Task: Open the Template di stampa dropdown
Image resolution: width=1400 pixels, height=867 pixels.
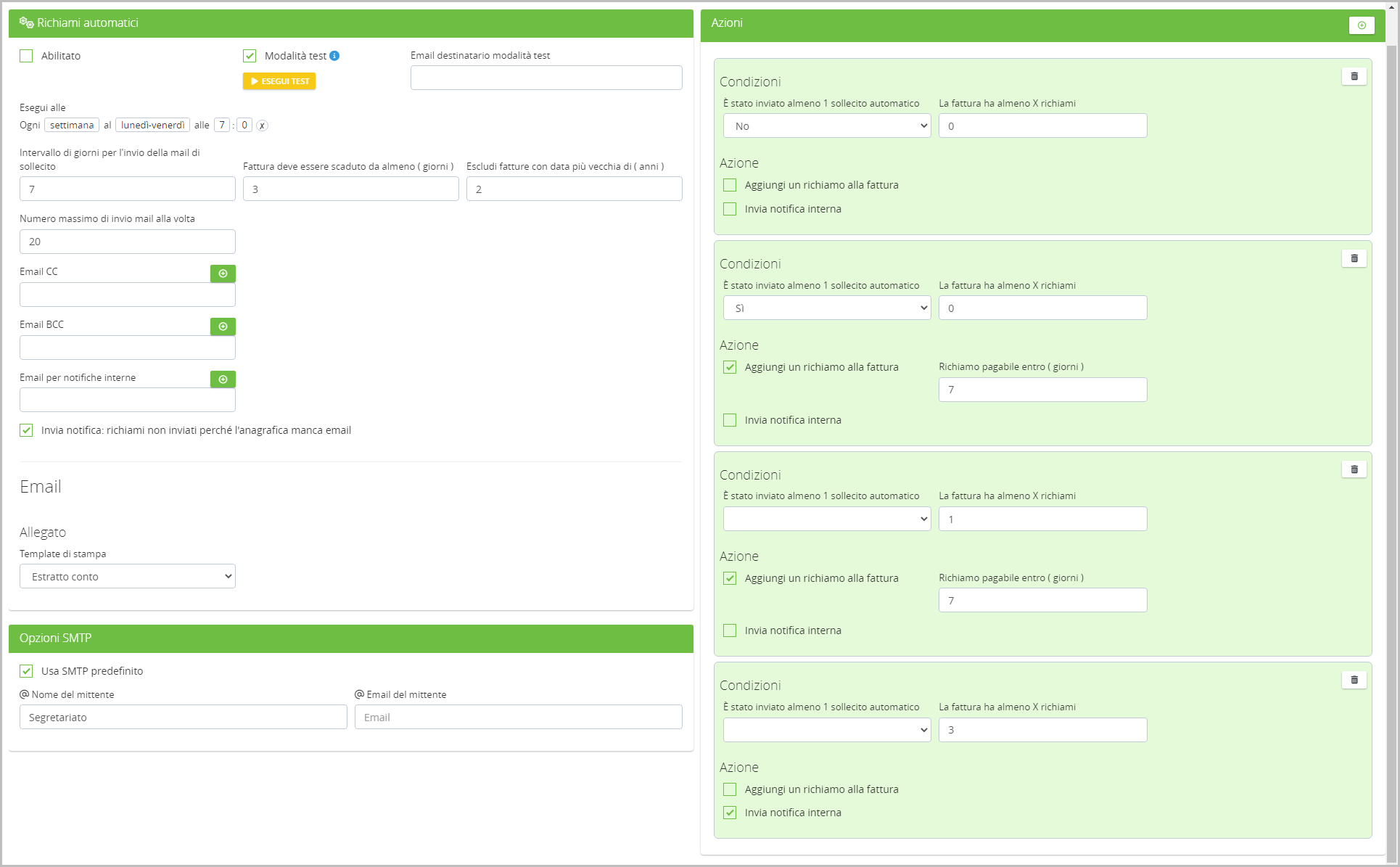Action: click(128, 576)
